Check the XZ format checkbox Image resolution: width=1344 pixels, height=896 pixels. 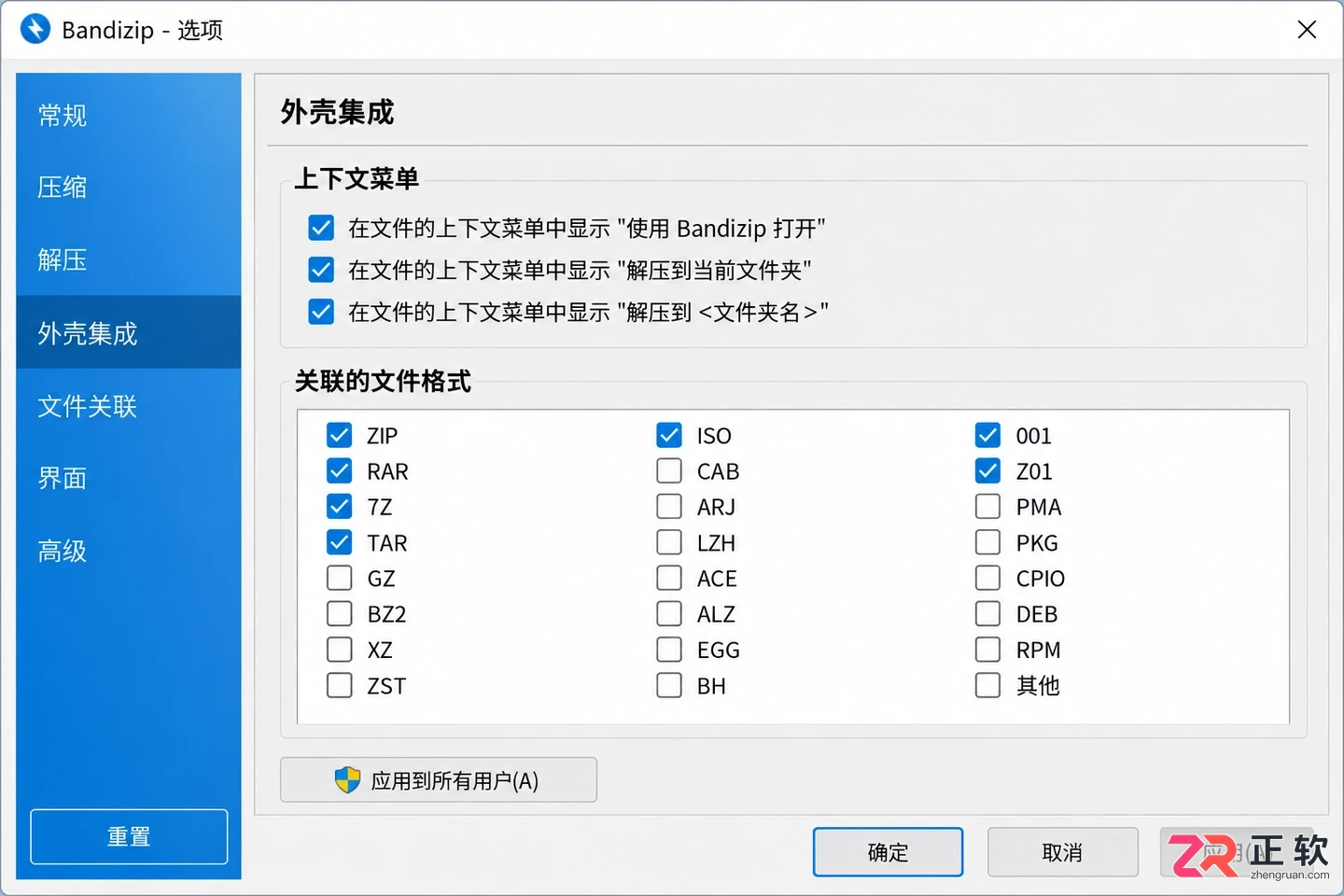340,649
